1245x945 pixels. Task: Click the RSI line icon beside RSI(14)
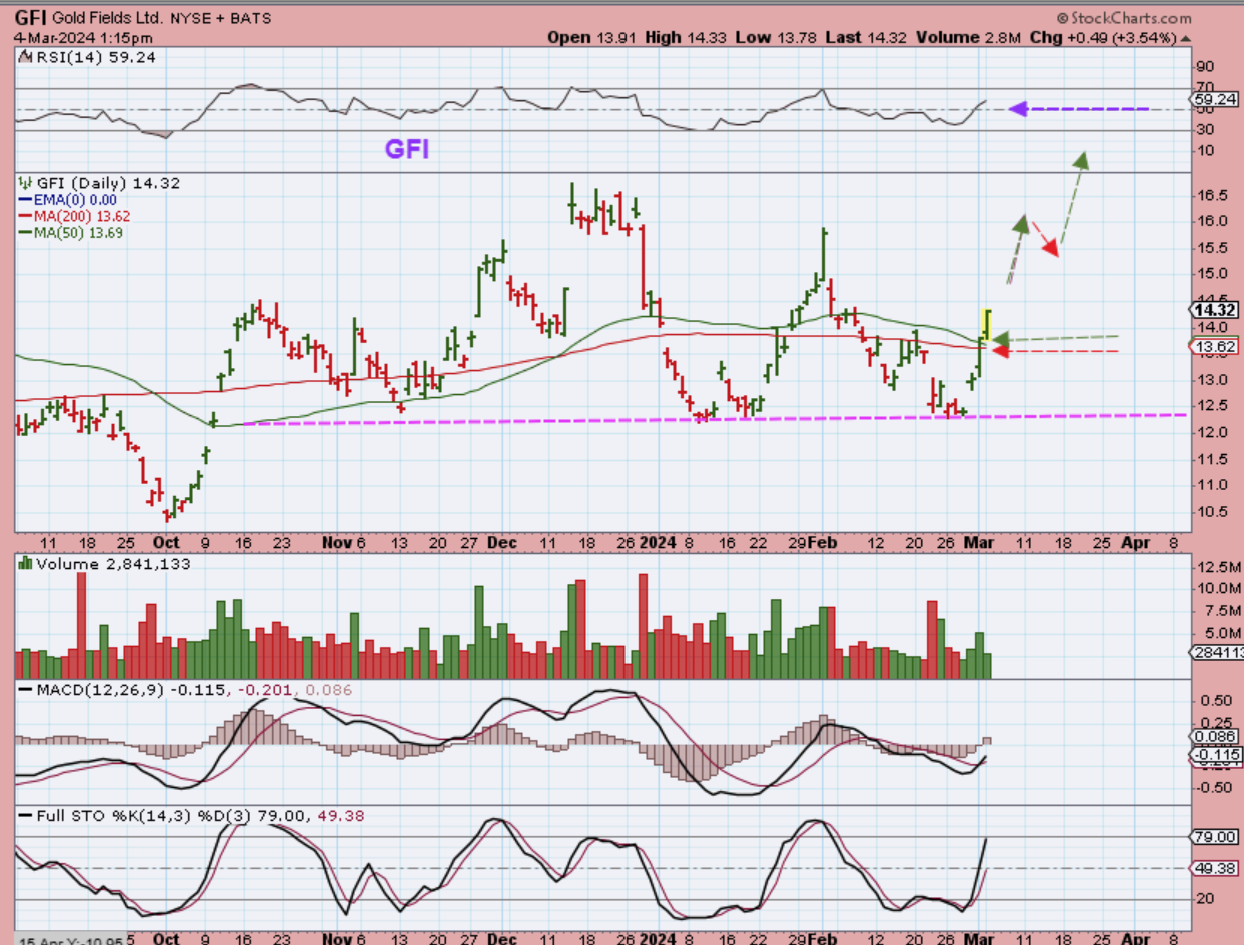click(25, 57)
